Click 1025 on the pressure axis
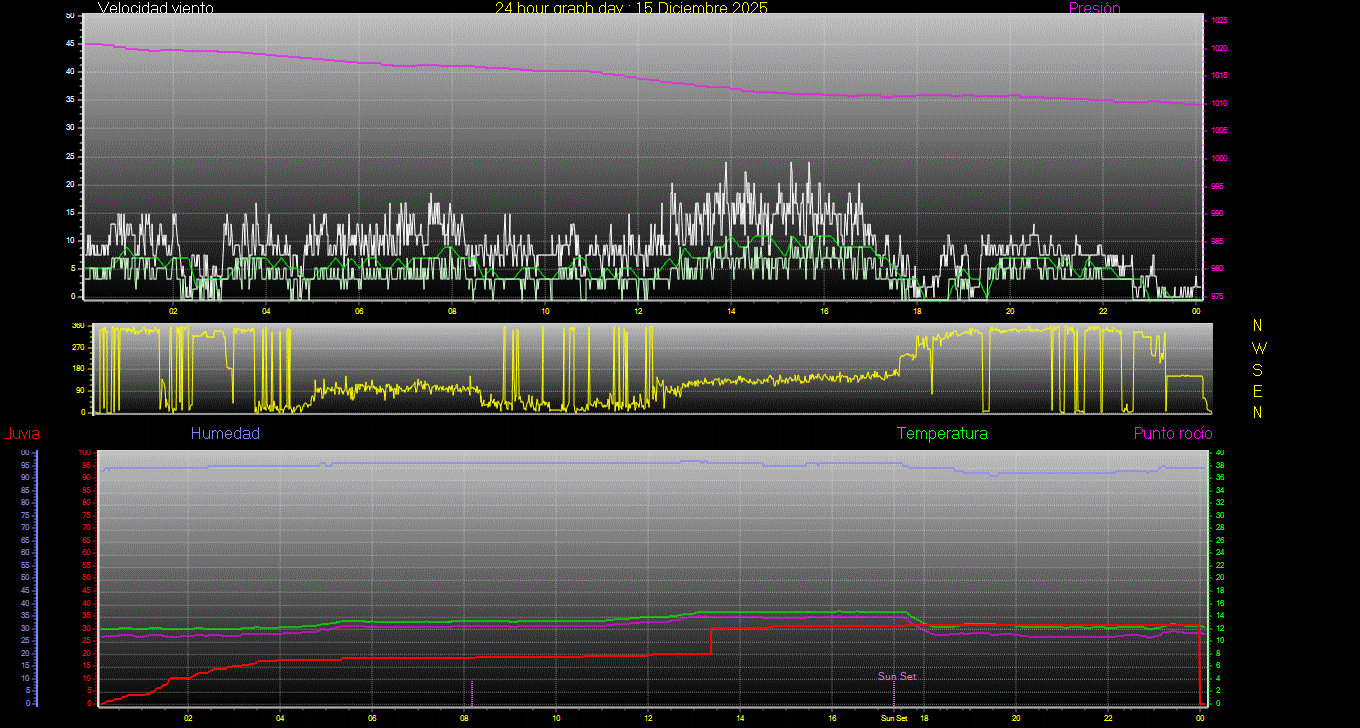The width and height of the screenshot is (1360, 728). click(x=1221, y=20)
